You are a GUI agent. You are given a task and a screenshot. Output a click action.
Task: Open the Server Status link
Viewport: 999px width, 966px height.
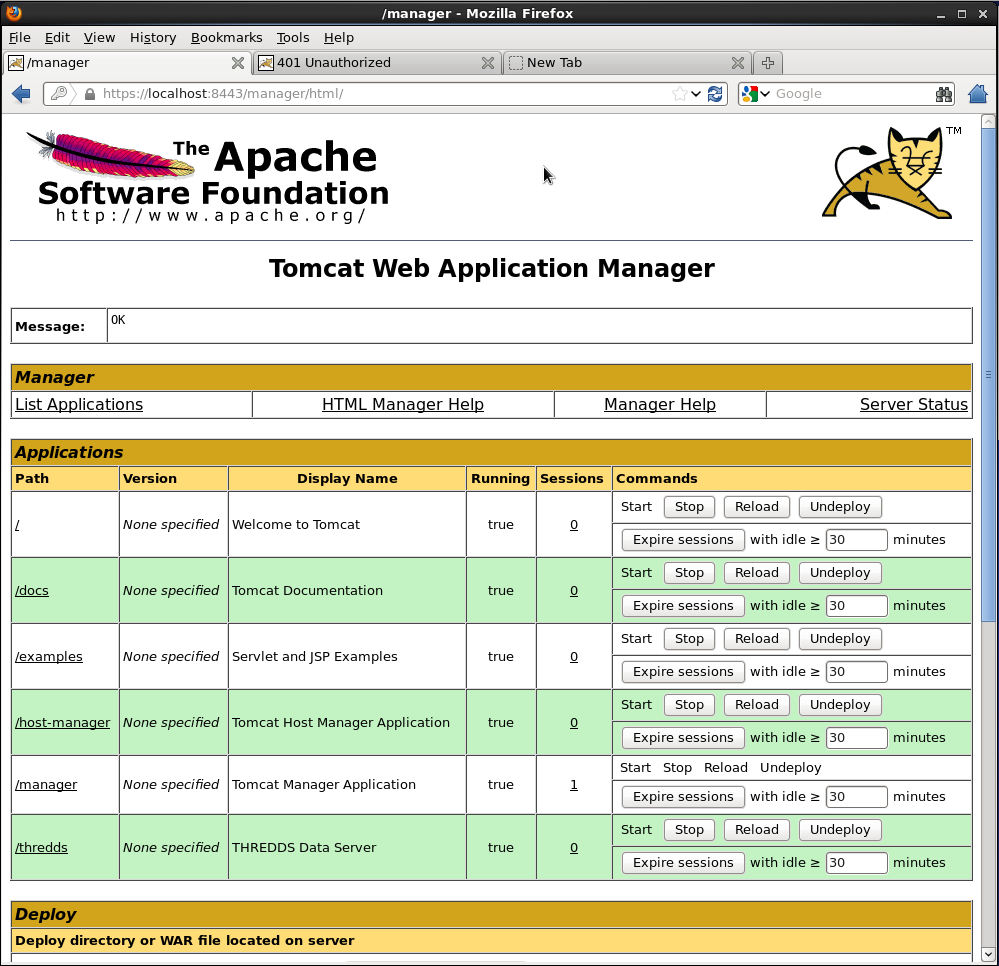tap(913, 405)
